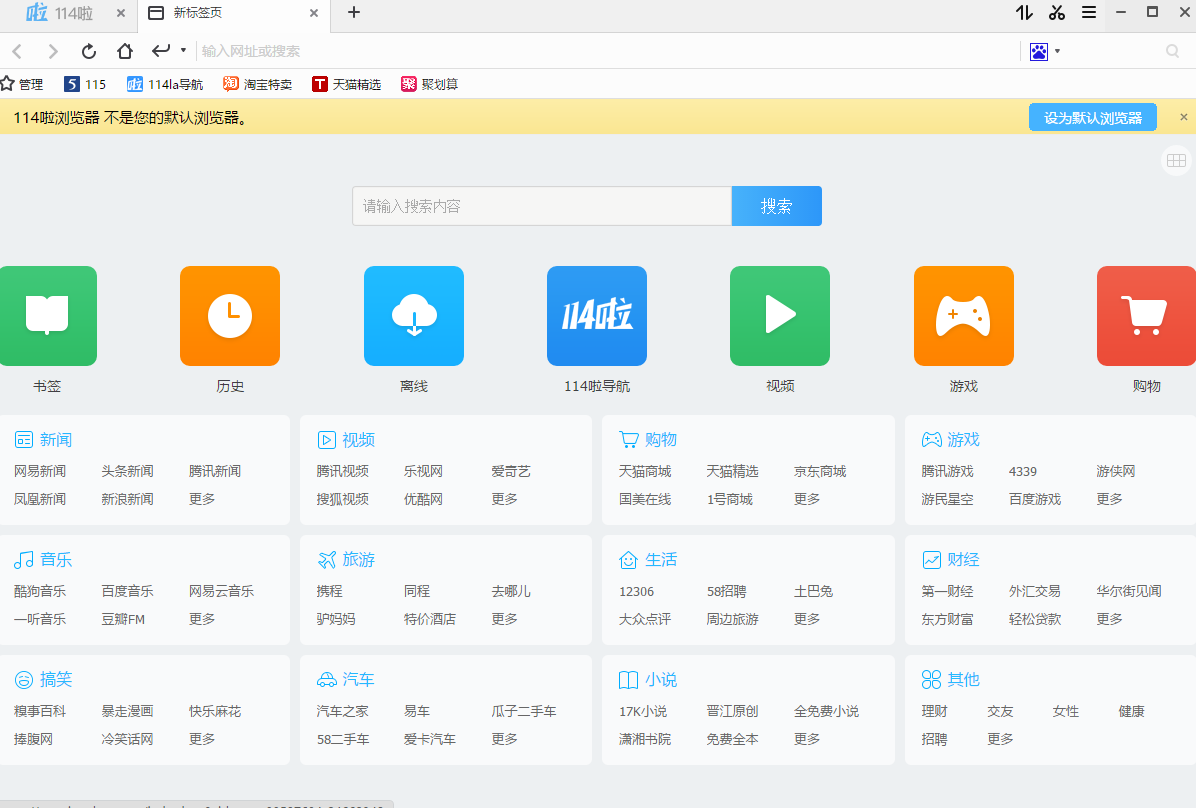Image resolution: width=1196 pixels, height=808 pixels.
Task: Open the Bookmarks 书签 tile
Action: point(47,316)
